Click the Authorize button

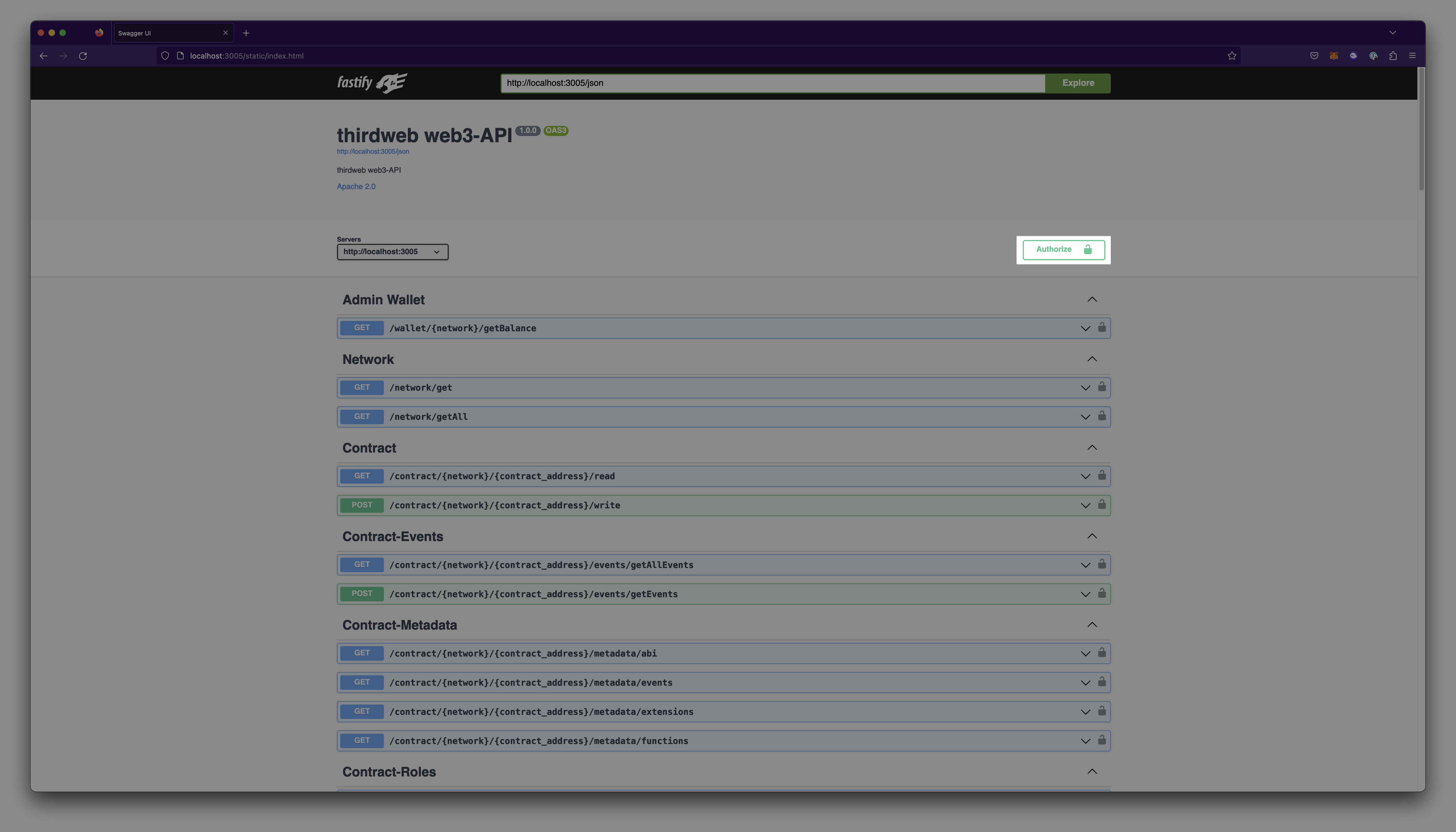pos(1063,250)
